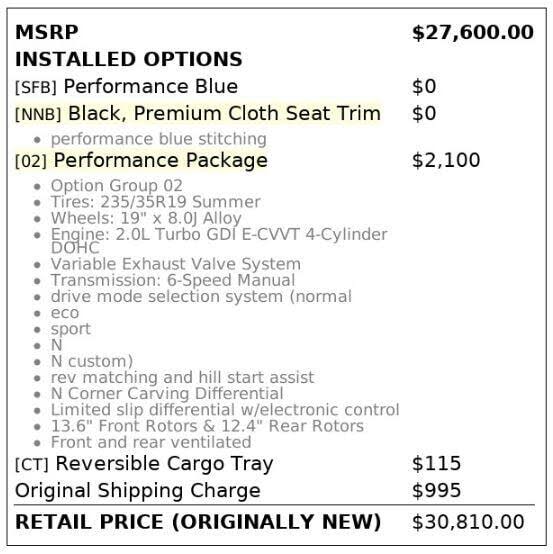
Task: Click Tires: 235/35R19 Summer item
Action: point(155,202)
